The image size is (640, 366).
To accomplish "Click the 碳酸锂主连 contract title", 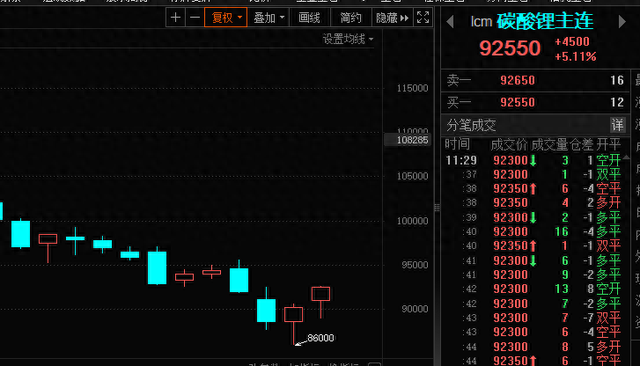I will click(545, 21).
